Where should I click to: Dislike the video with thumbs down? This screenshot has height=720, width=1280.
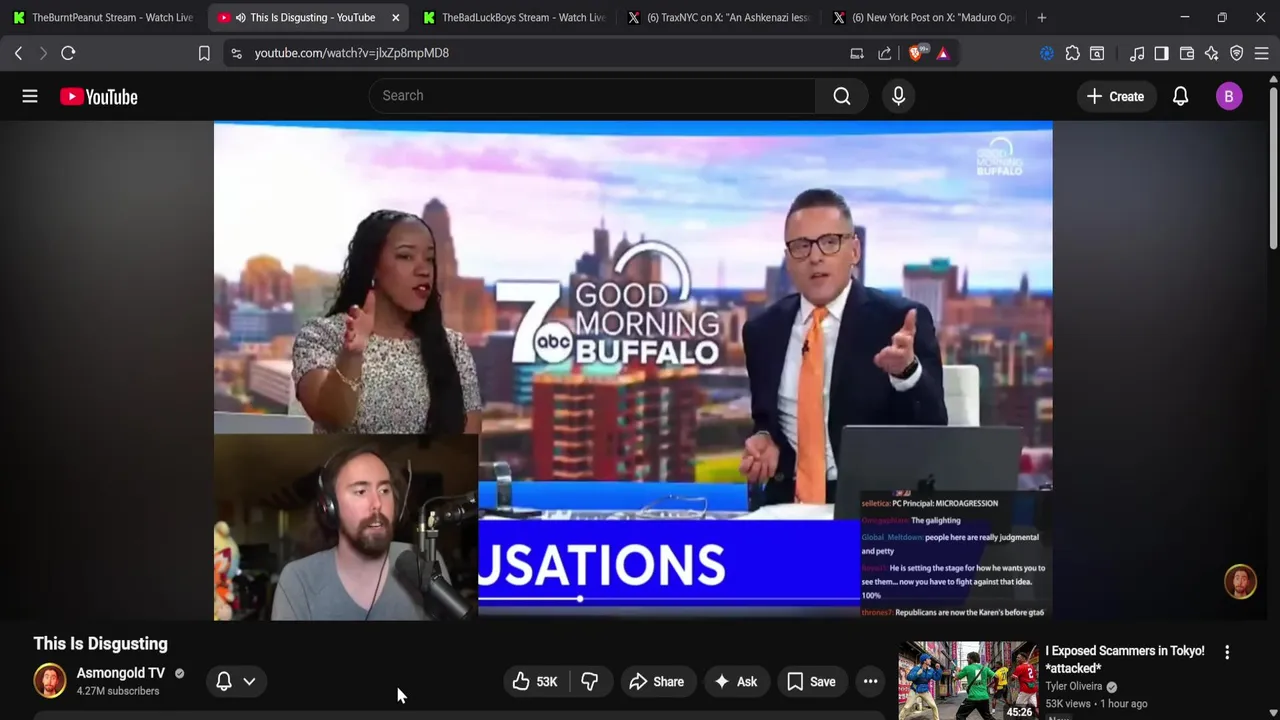[x=590, y=682]
